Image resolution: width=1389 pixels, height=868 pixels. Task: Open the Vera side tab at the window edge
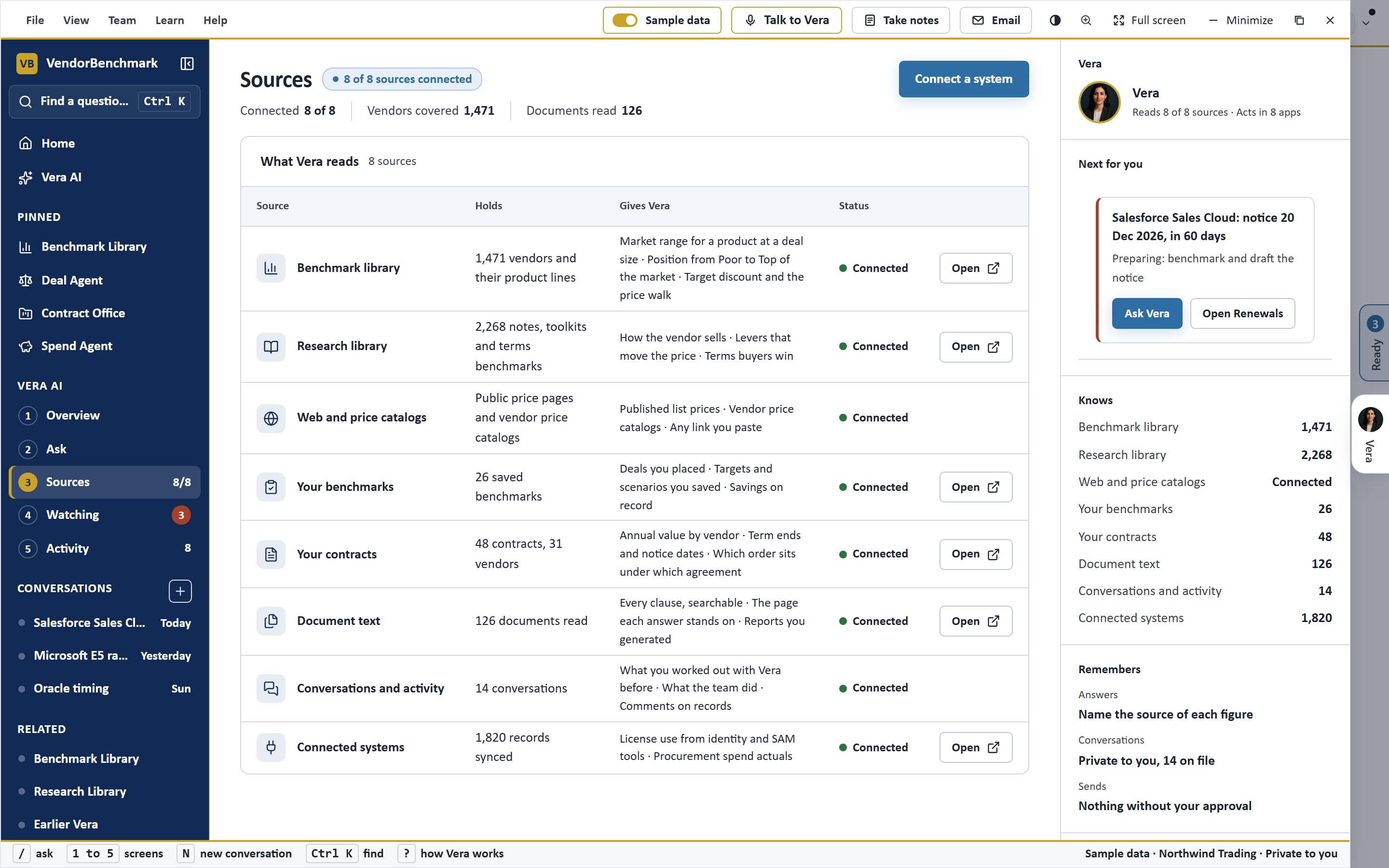tap(1371, 434)
